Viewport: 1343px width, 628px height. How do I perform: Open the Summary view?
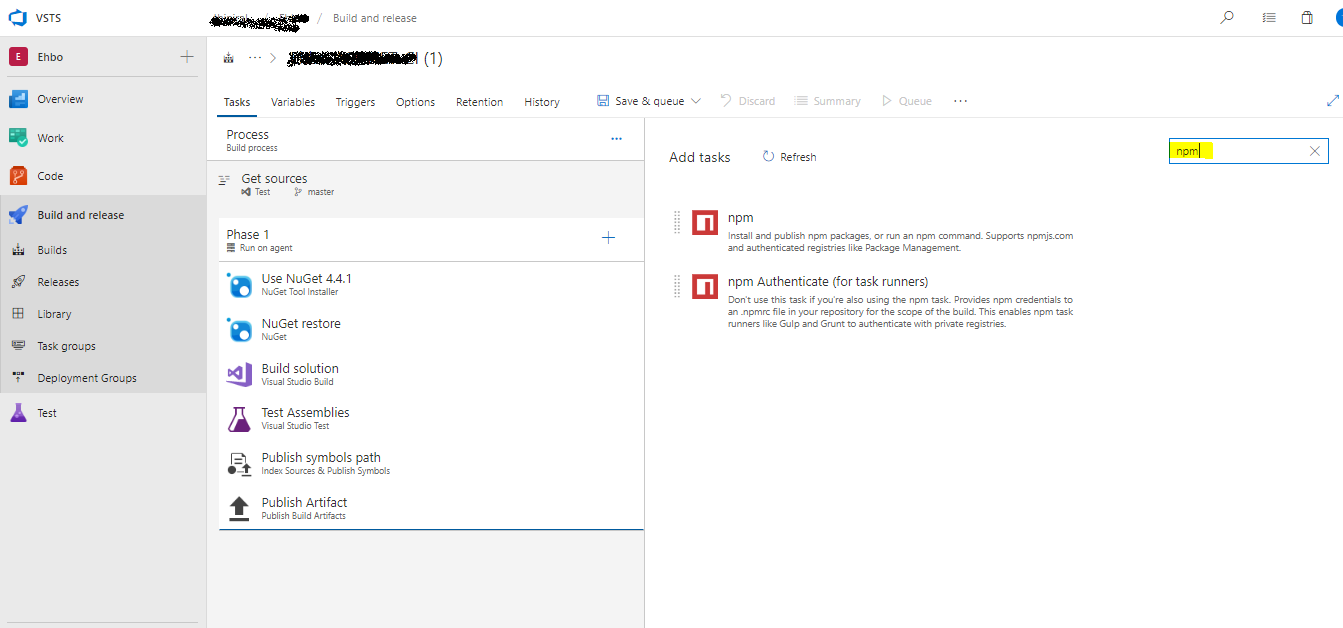coord(827,101)
